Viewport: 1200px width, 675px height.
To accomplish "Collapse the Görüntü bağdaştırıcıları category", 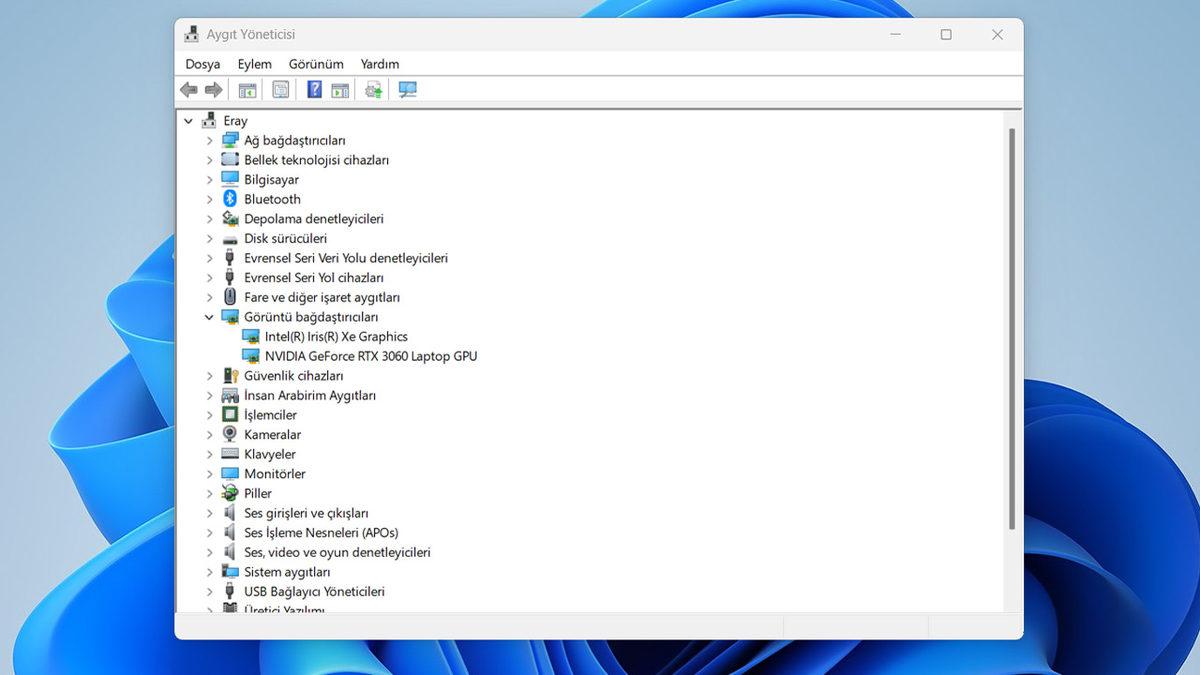I will pos(210,317).
